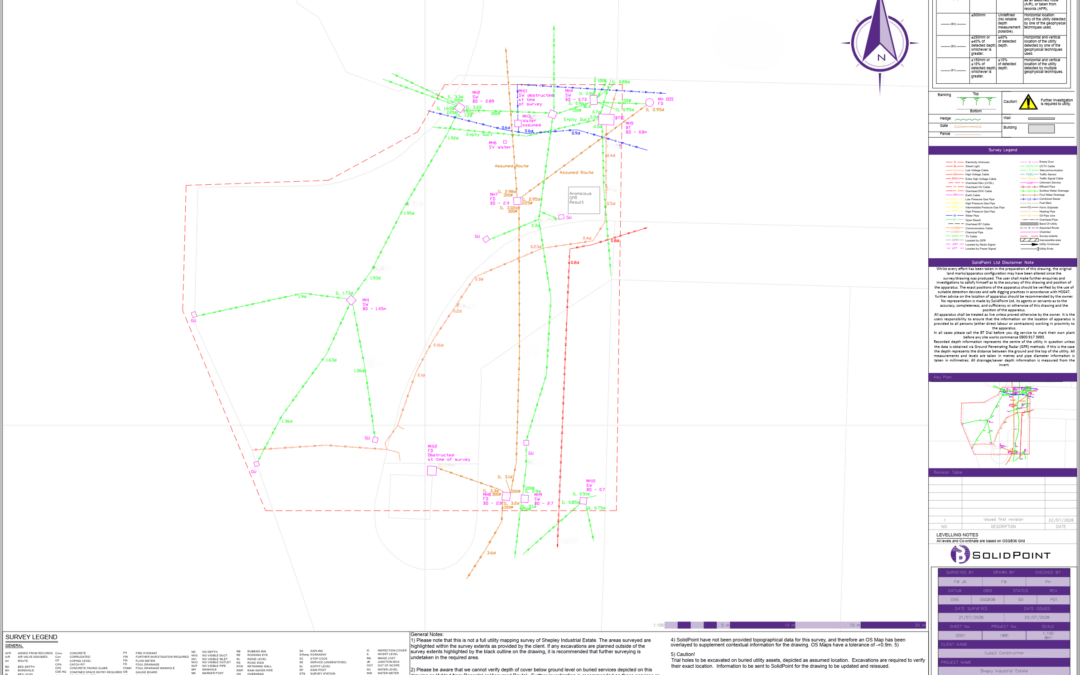Screen dimensions: 1080x675
Task: Click the SolidPoint company logo
Action: 1000,554
